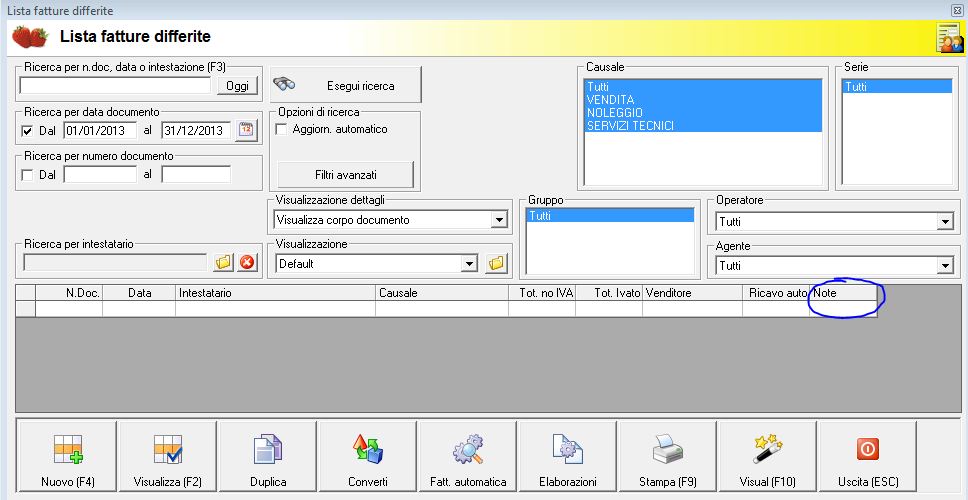Click the Visualizza (F2) button
The image size is (968, 500).
[x=167, y=456]
